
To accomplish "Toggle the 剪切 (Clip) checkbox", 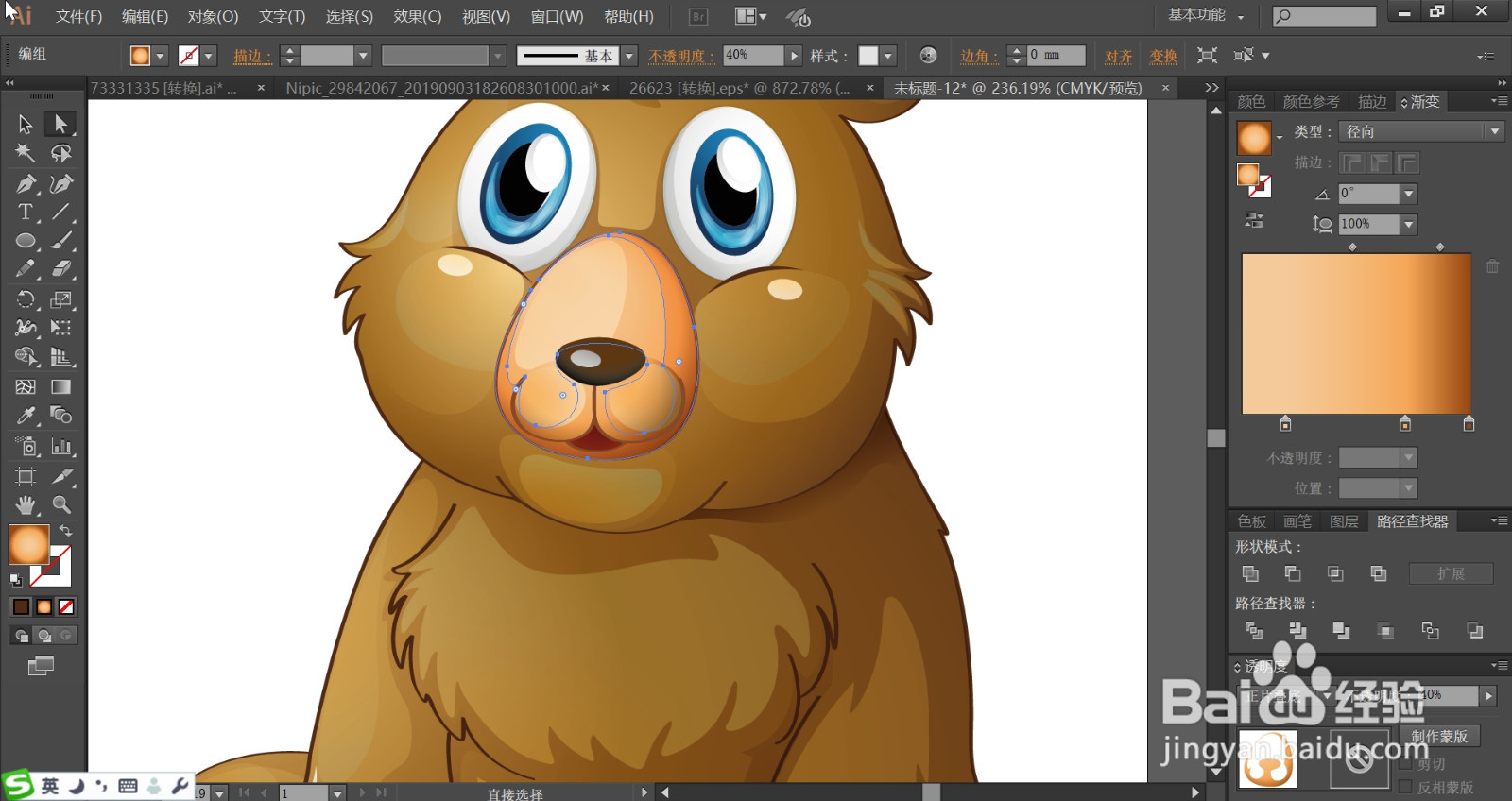I will tap(1406, 763).
